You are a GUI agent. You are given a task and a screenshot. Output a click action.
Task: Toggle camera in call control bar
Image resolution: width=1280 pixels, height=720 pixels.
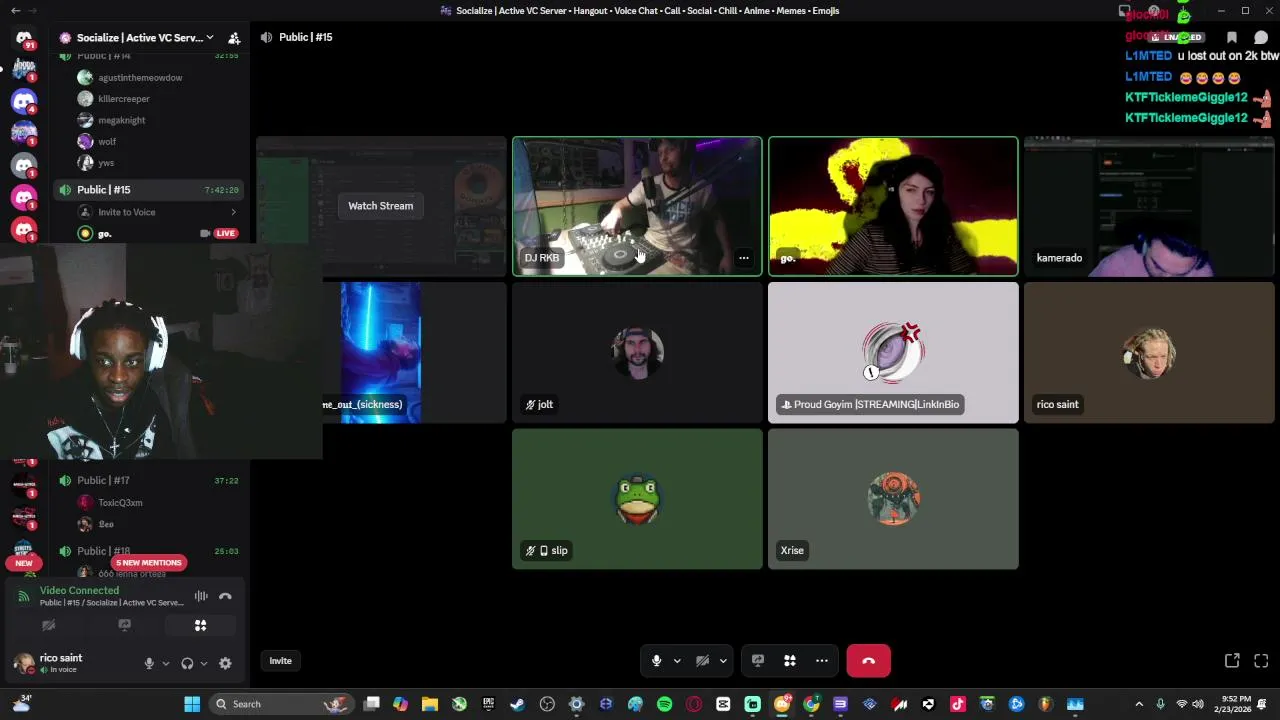point(702,660)
